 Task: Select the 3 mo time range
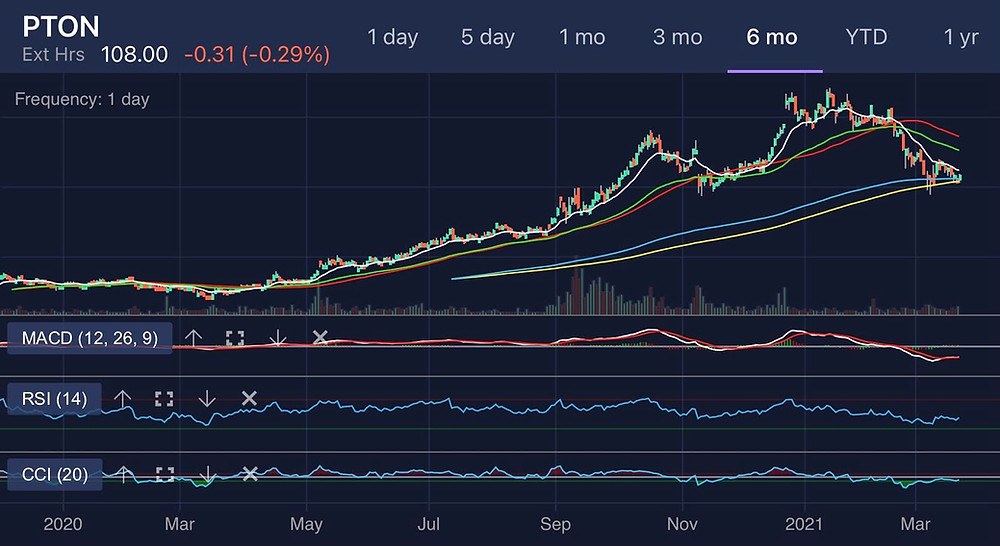pyautogui.click(x=677, y=37)
